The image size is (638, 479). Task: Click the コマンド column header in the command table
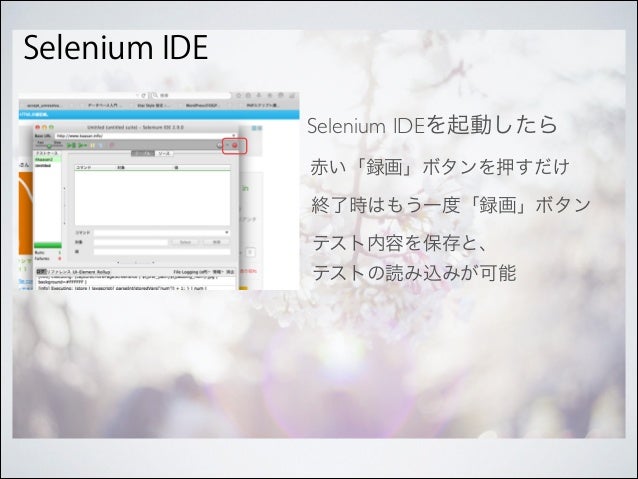coord(94,168)
